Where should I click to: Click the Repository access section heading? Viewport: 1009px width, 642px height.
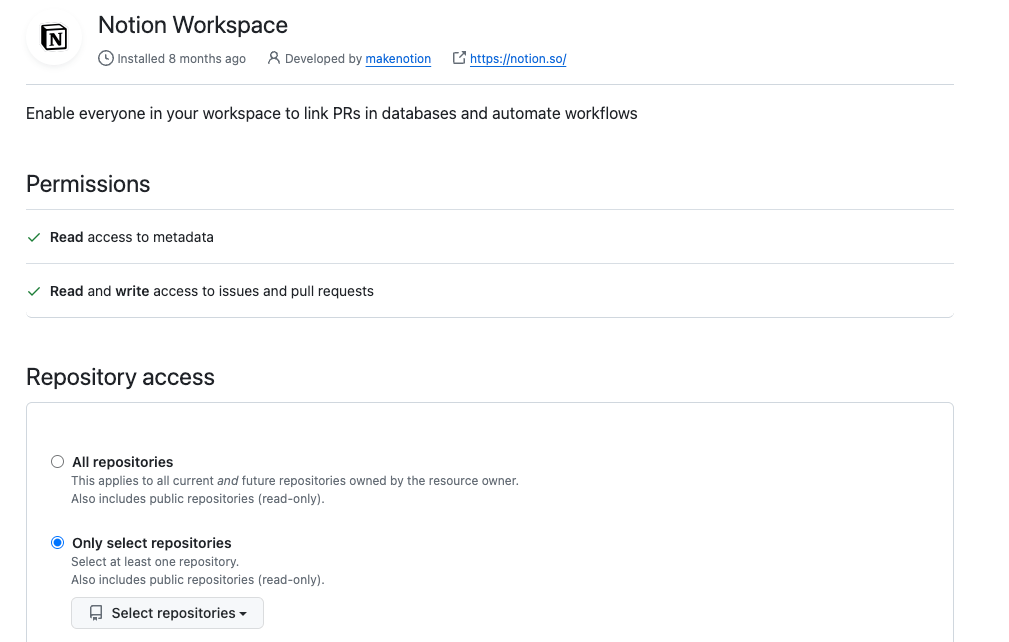pos(119,377)
